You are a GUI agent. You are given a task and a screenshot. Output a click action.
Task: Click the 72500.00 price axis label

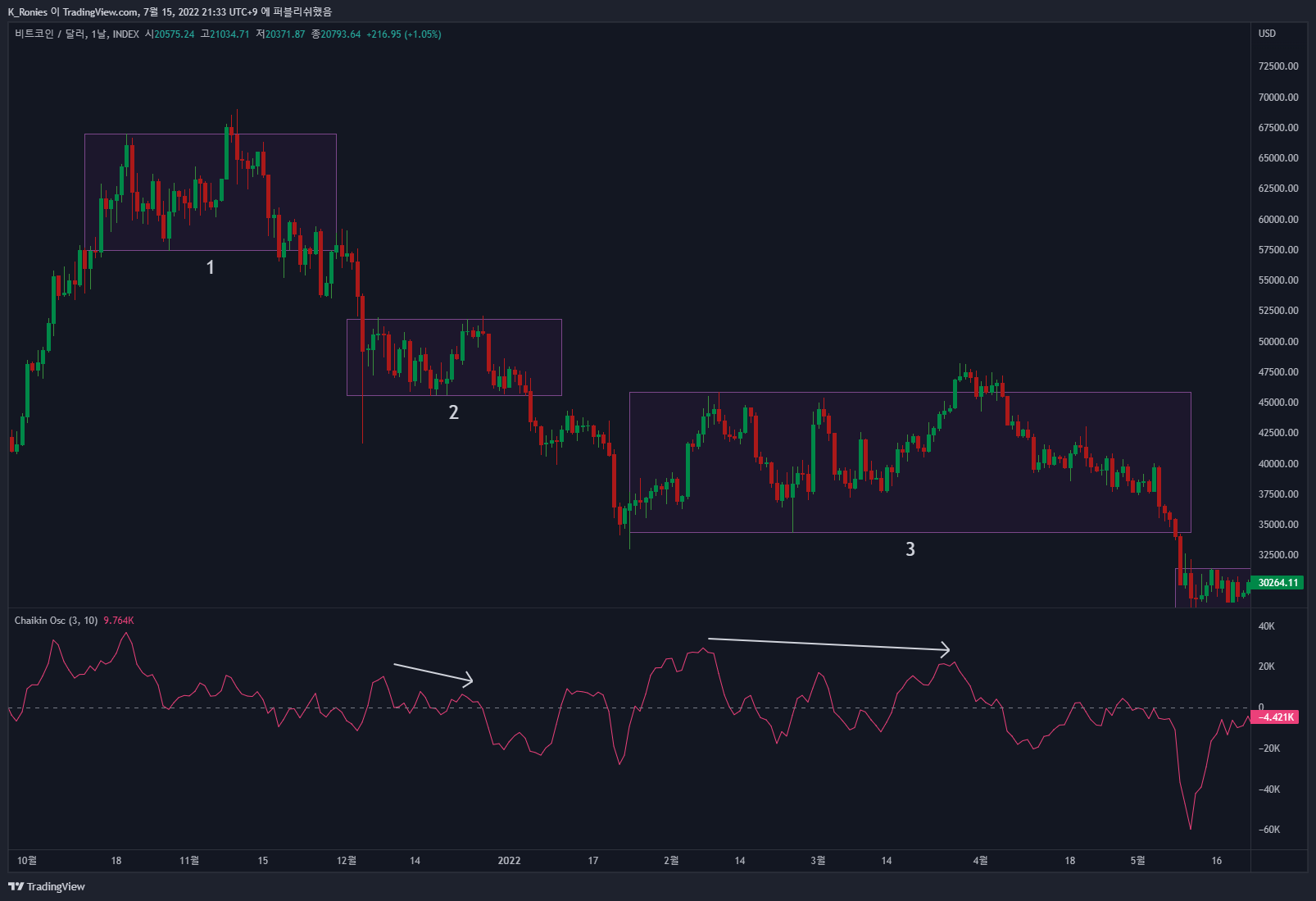1278,66
